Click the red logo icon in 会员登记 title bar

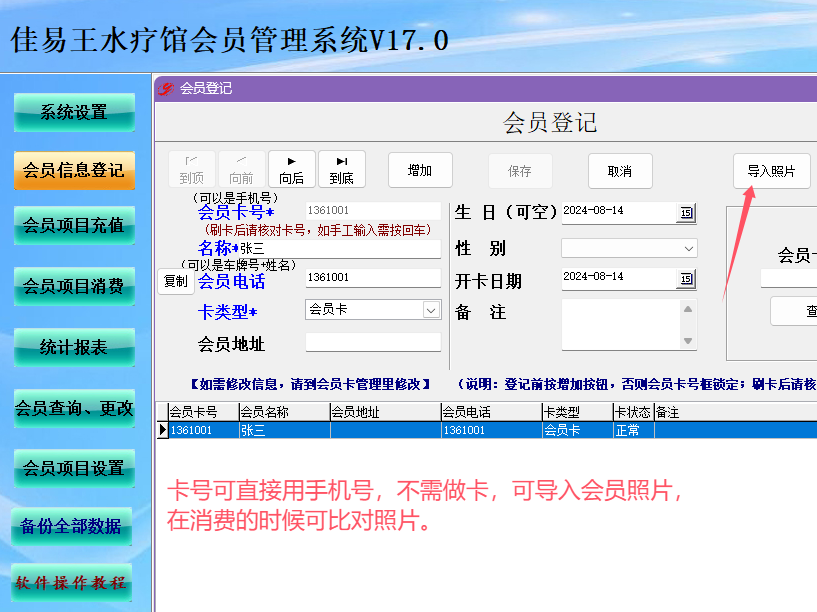pos(166,89)
